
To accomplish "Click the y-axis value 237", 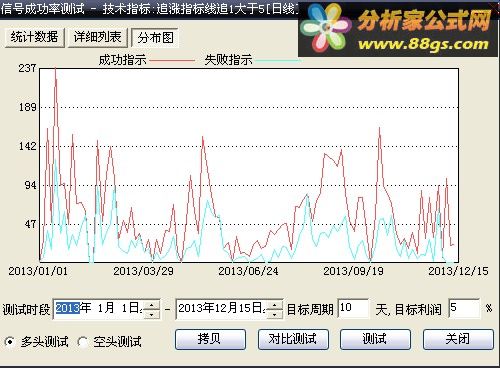I will tap(27, 68).
